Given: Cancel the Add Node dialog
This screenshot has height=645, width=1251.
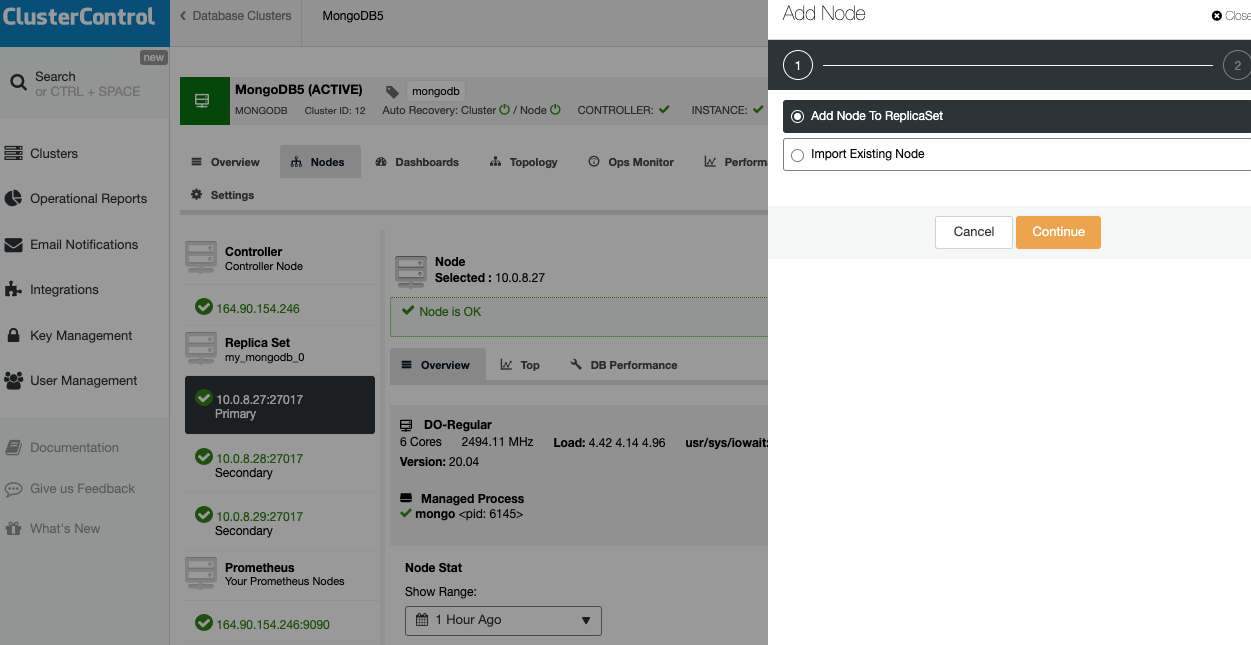Looking at the screenshot, I should coord(974,232).
